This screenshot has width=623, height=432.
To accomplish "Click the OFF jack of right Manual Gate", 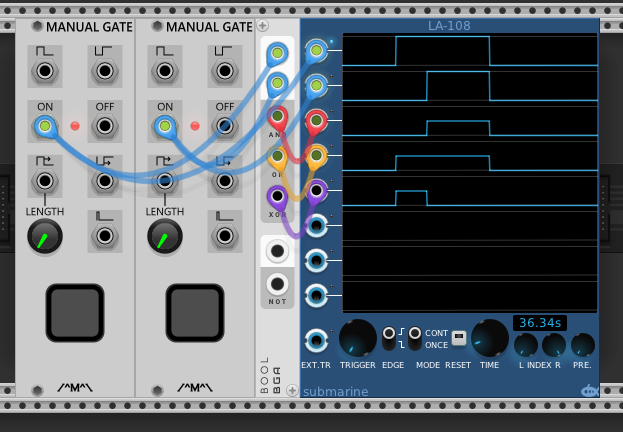I will pyautogui.click(x=225, y=126).
